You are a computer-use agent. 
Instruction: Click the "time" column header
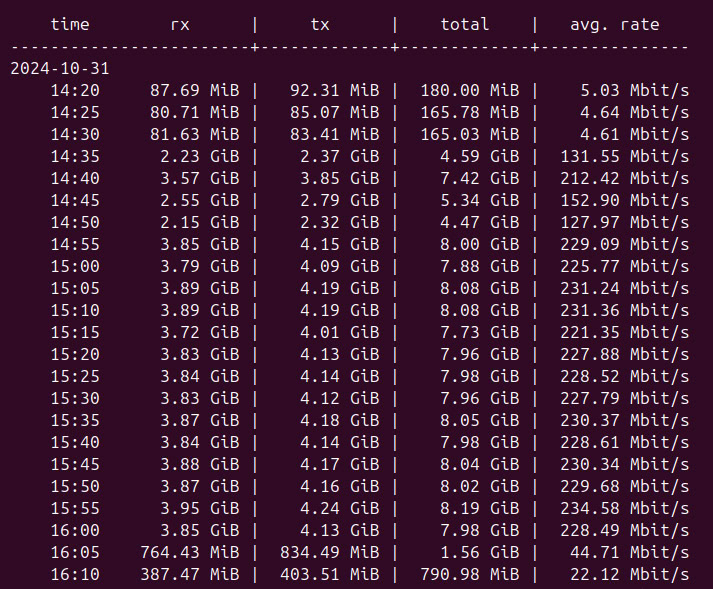[69, 24]
